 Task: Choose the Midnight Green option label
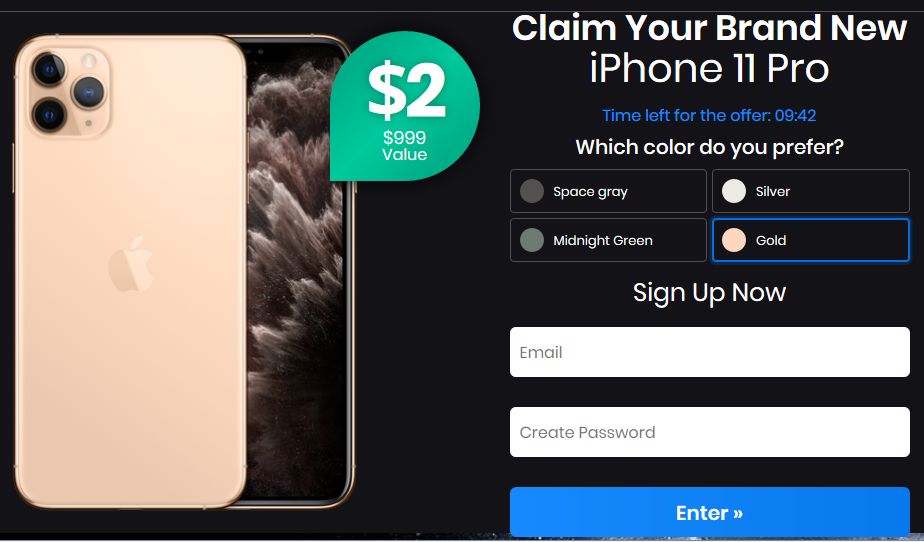pyautogui.click(x=603, y=240)
